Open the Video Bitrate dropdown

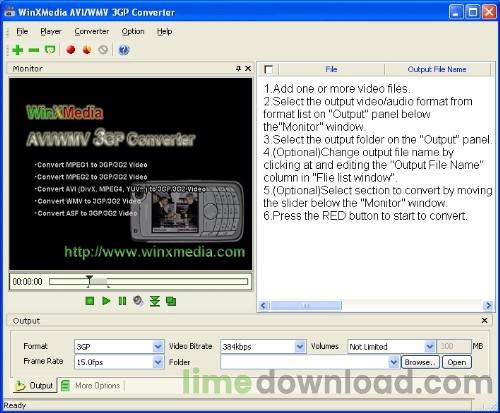click(300, 347)
